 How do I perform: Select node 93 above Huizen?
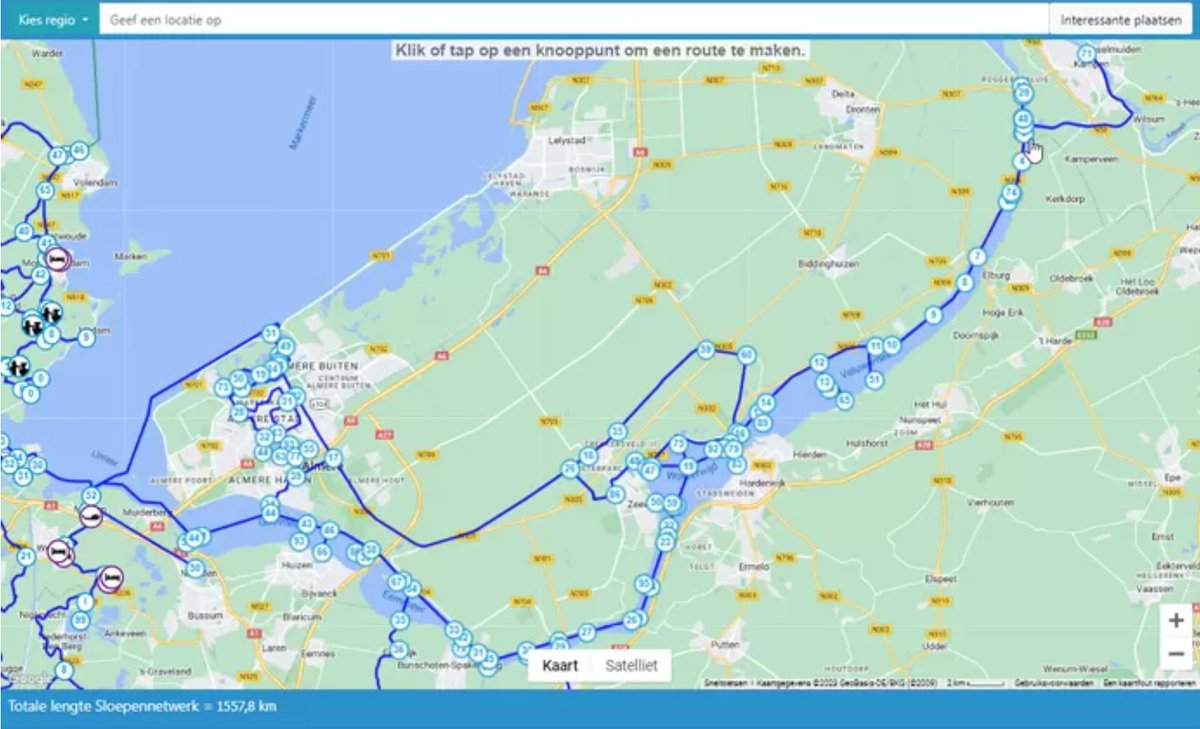299,541
